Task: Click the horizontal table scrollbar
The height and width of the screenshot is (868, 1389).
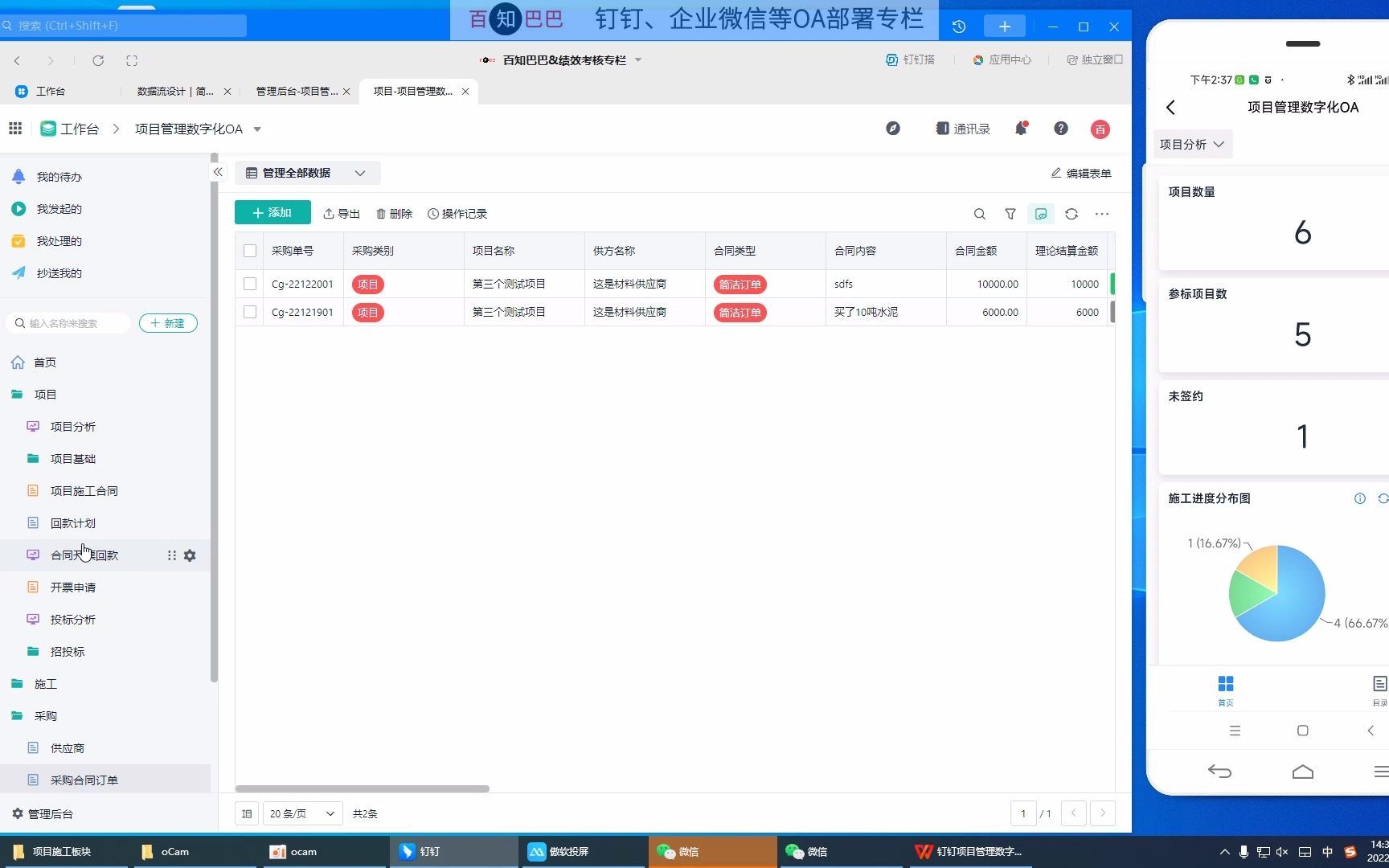Action: [362, 788]
